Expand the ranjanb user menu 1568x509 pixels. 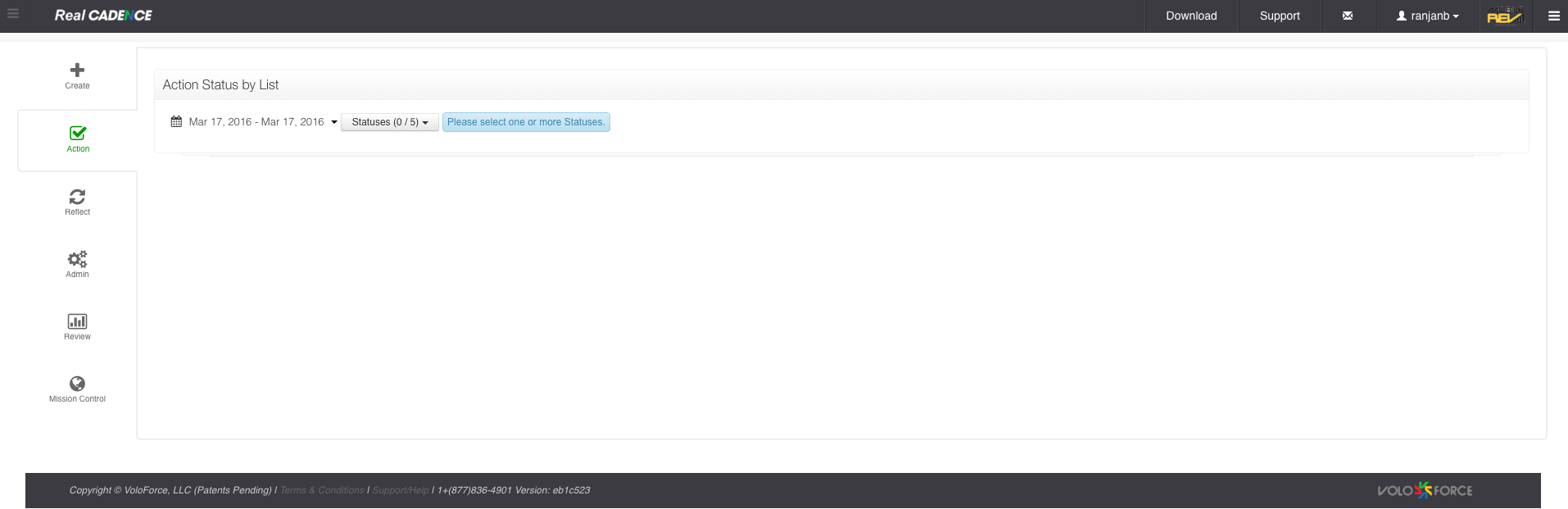coord(1428,16)
